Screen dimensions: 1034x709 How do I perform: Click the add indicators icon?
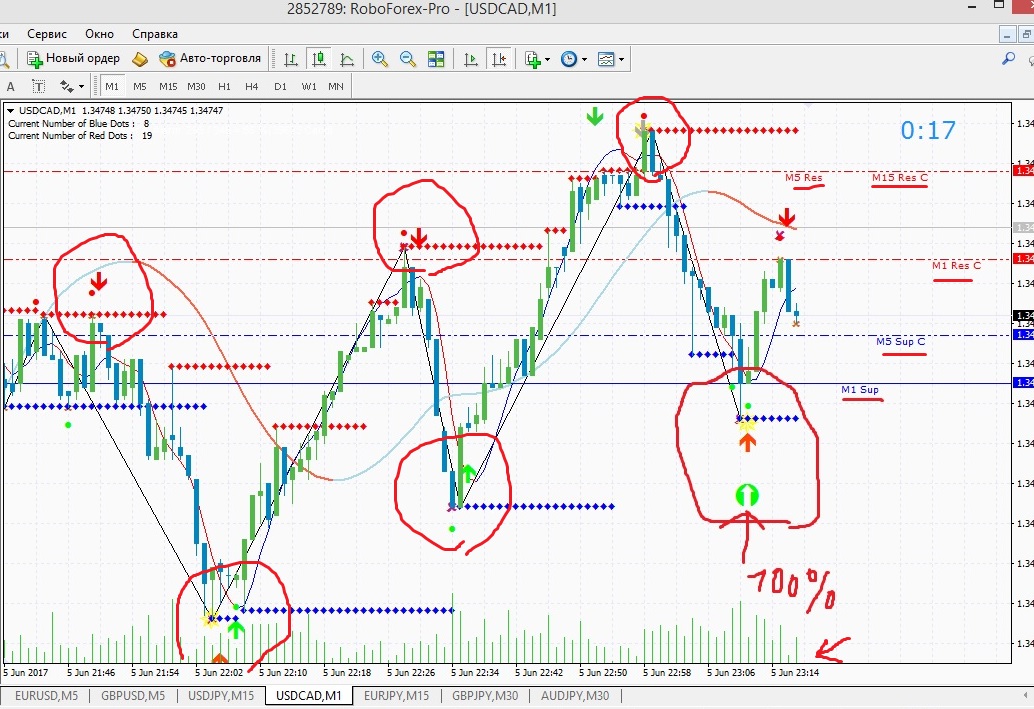coord(532,59)
